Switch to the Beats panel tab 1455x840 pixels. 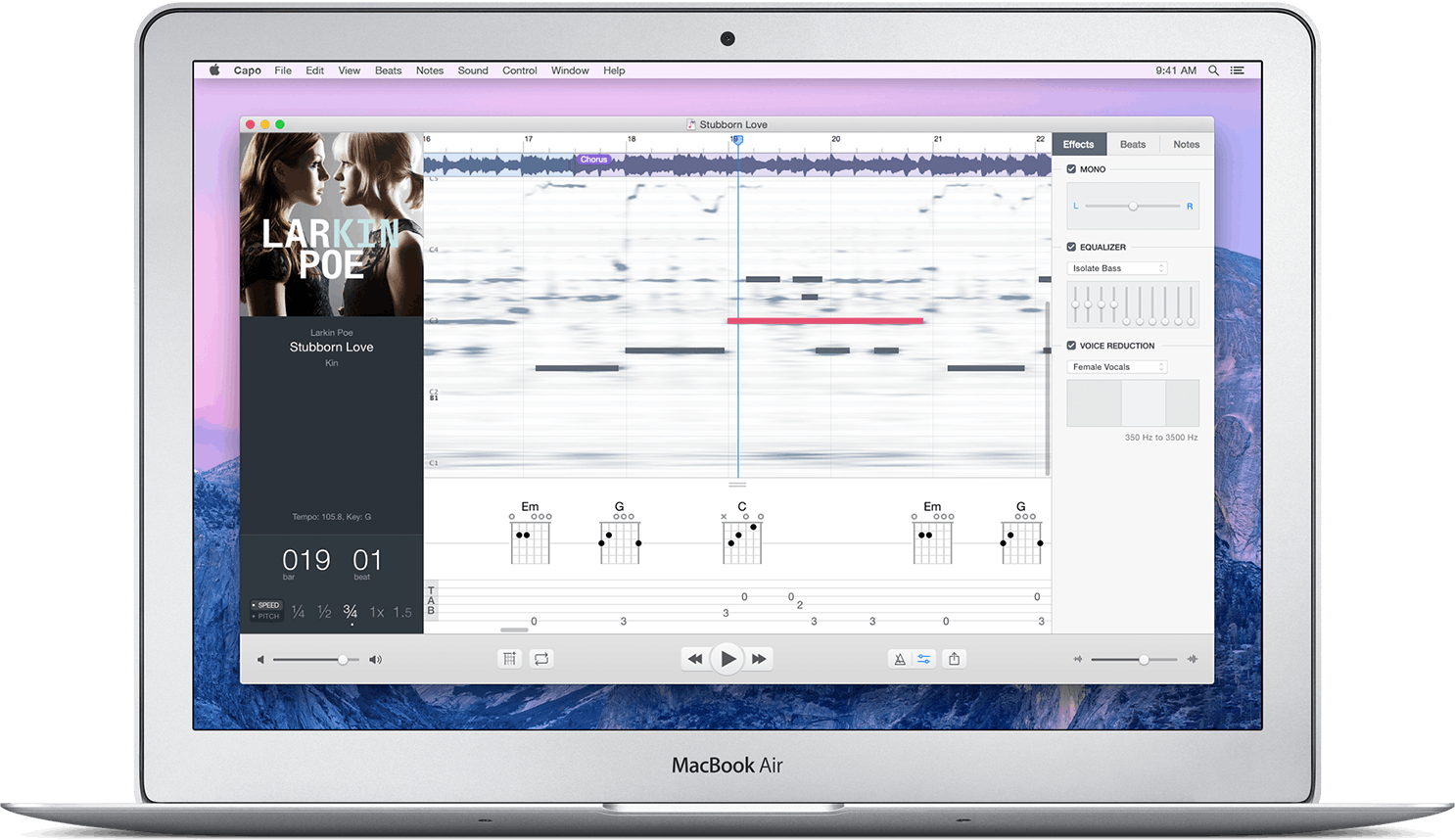(1133, 144)
